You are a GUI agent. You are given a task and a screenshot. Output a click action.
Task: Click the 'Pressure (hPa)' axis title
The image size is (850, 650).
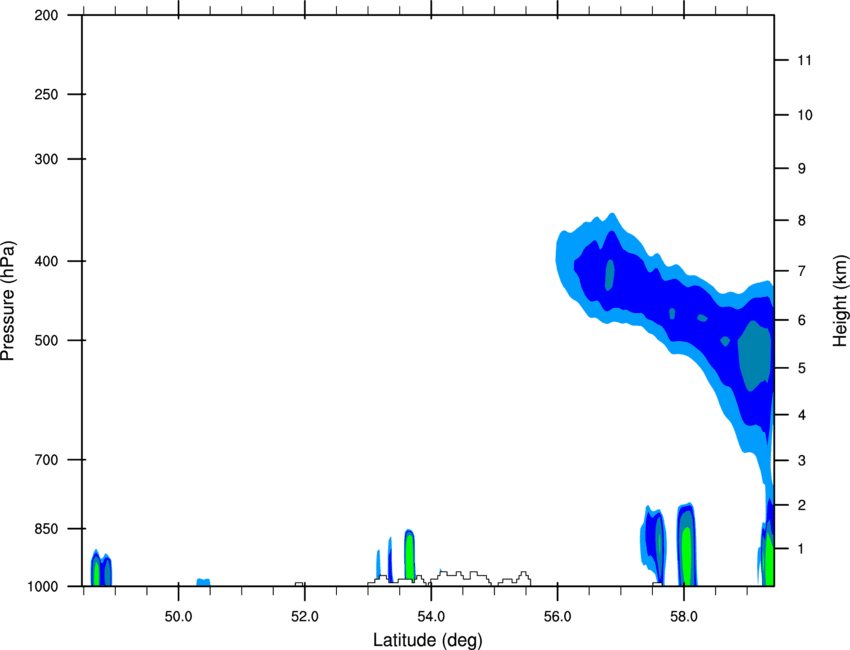(x=8, y=301)
